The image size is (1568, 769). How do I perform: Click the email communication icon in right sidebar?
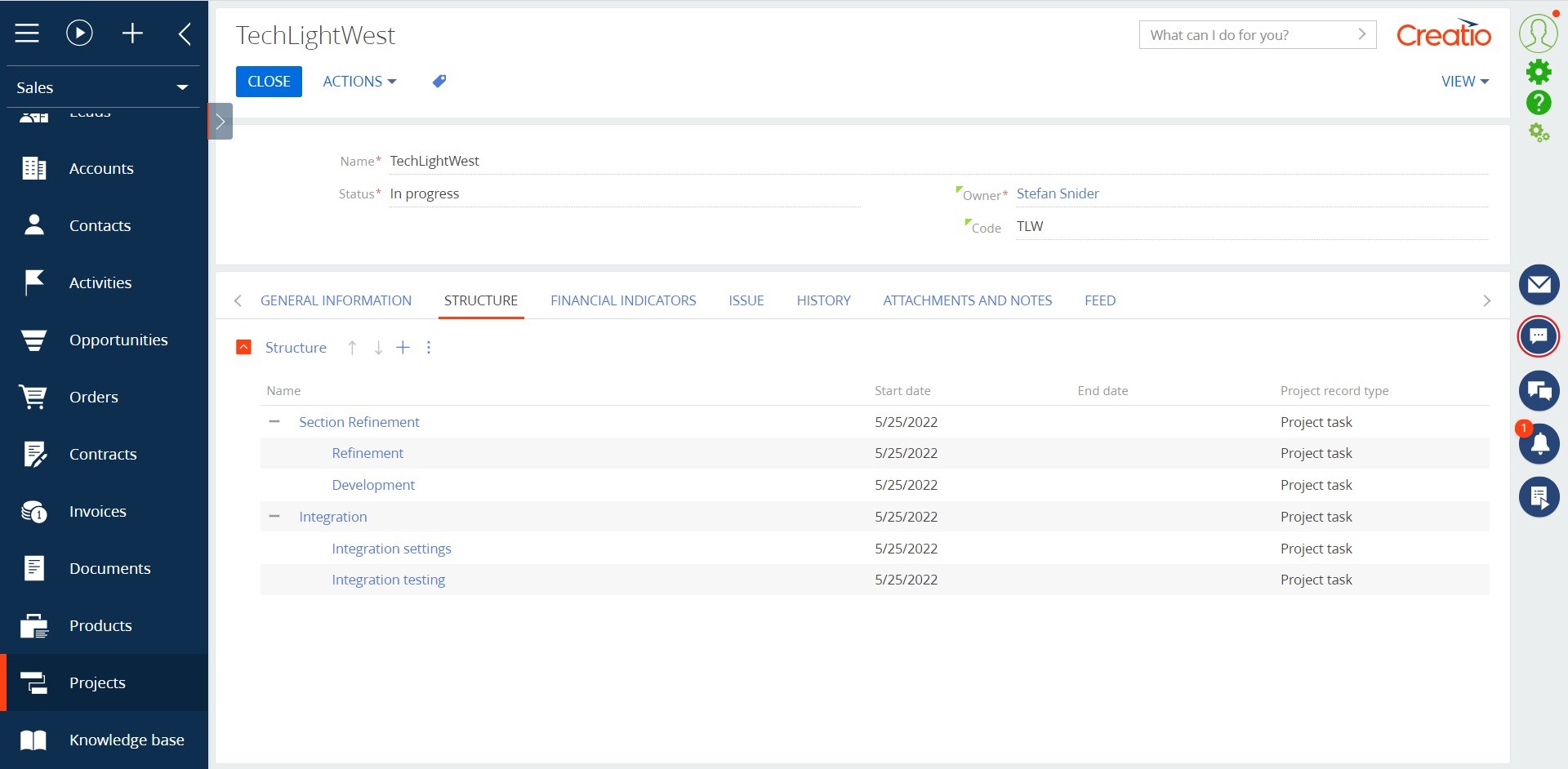[1540, 285]
